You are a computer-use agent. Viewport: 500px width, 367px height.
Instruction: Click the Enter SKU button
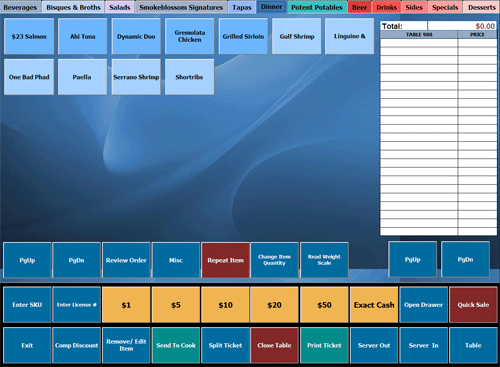click(x=27, y=305)
